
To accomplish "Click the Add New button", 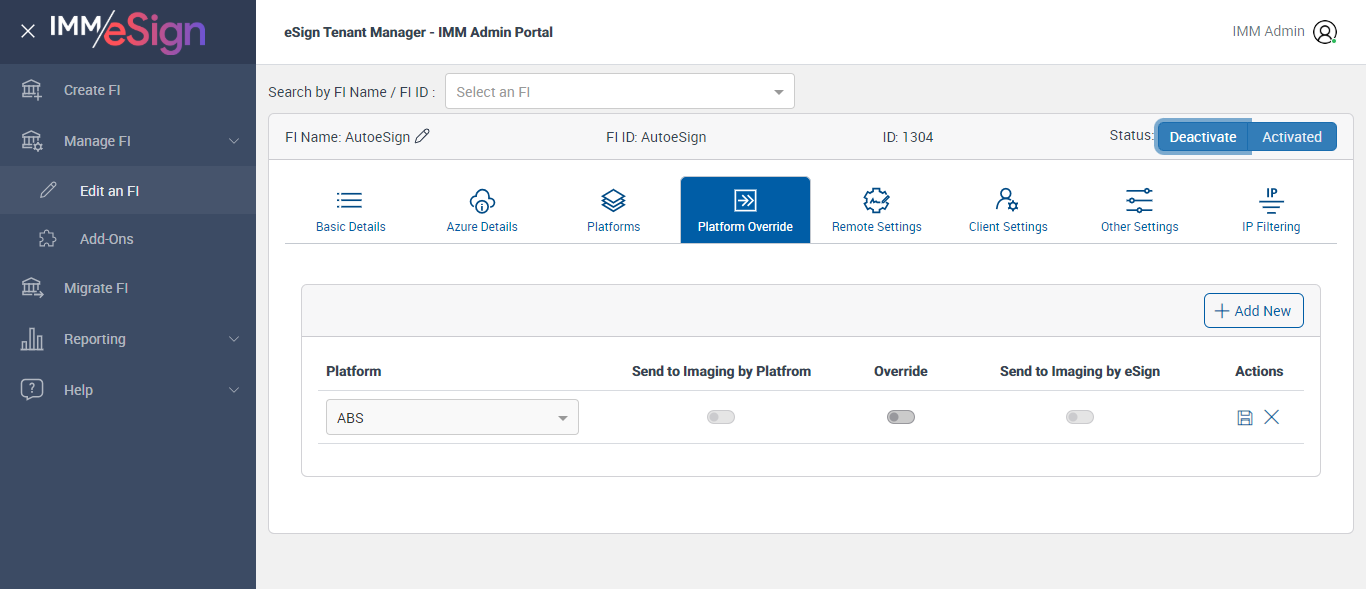I will click(x=1253, y=311).
